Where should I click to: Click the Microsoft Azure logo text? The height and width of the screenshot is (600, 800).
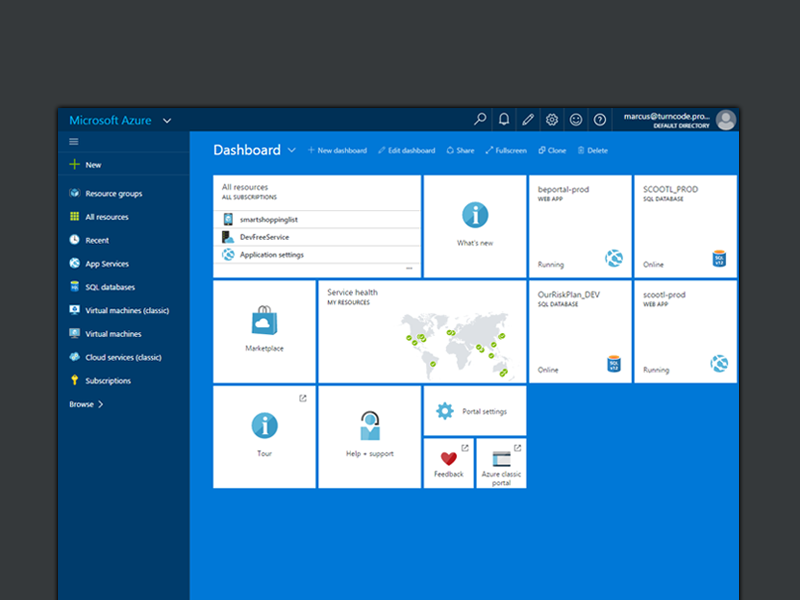pos(110,120)
